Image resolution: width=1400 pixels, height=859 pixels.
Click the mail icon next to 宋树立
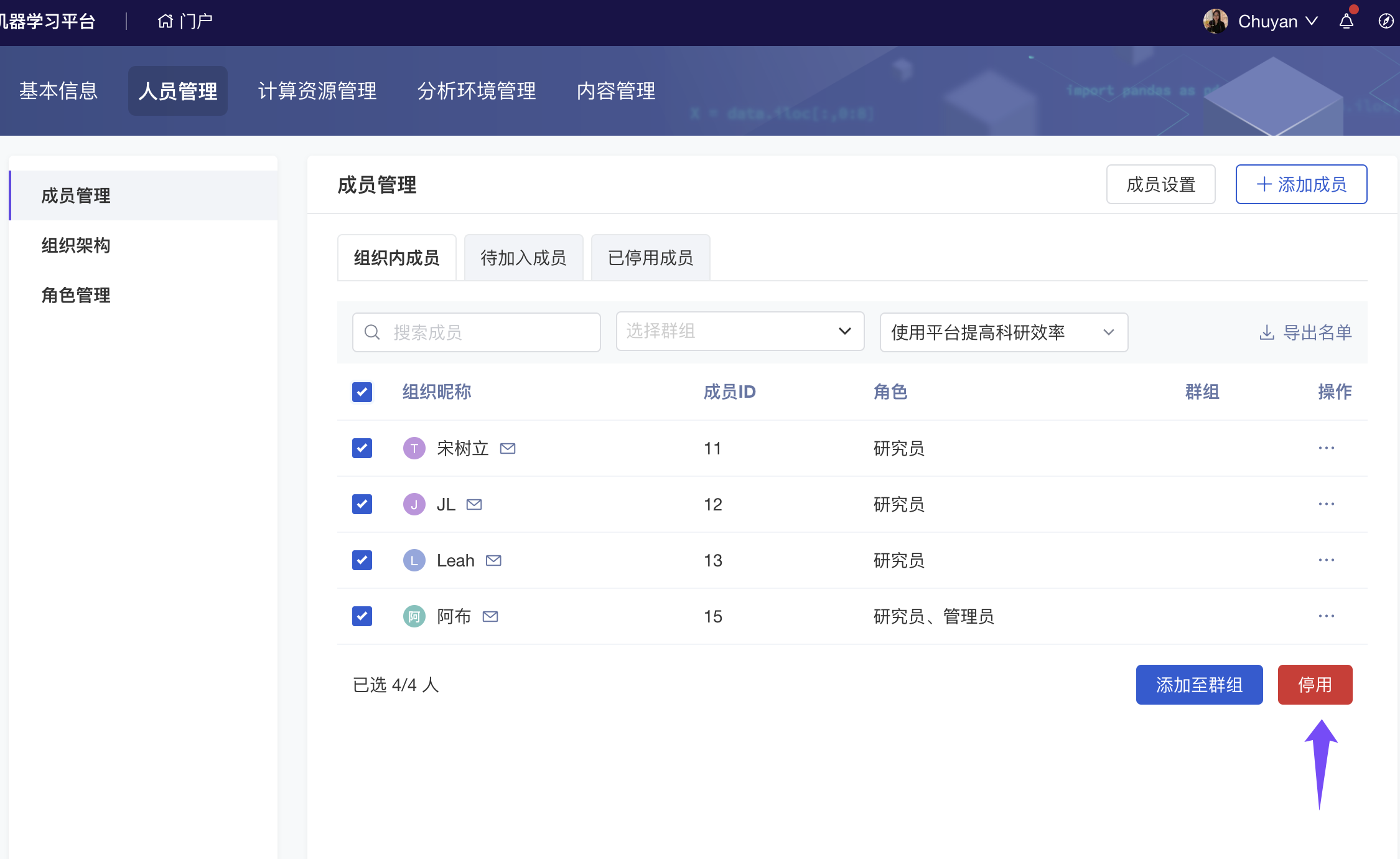[508, 448]
